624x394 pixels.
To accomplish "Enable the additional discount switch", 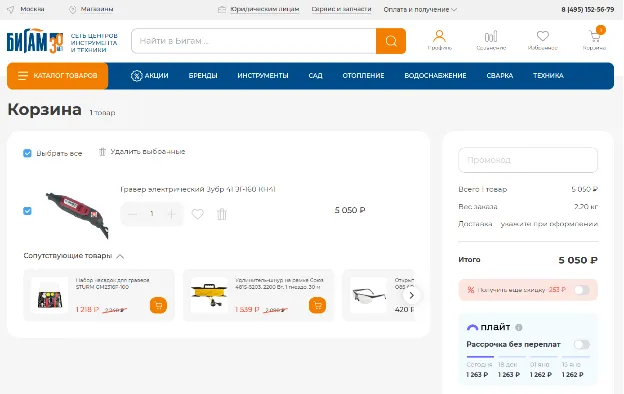I will pos(581,290).
